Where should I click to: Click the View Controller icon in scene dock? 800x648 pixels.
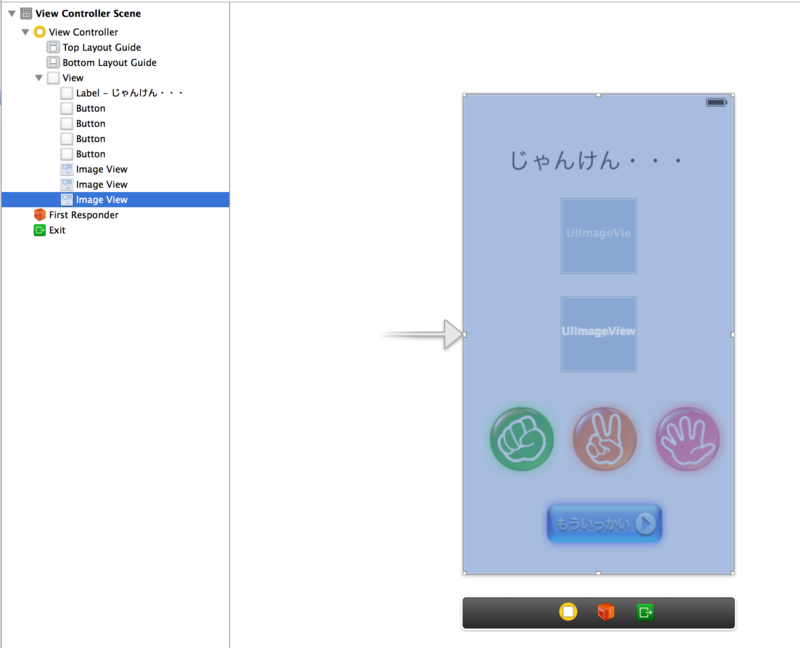click(x=568, y=612)
